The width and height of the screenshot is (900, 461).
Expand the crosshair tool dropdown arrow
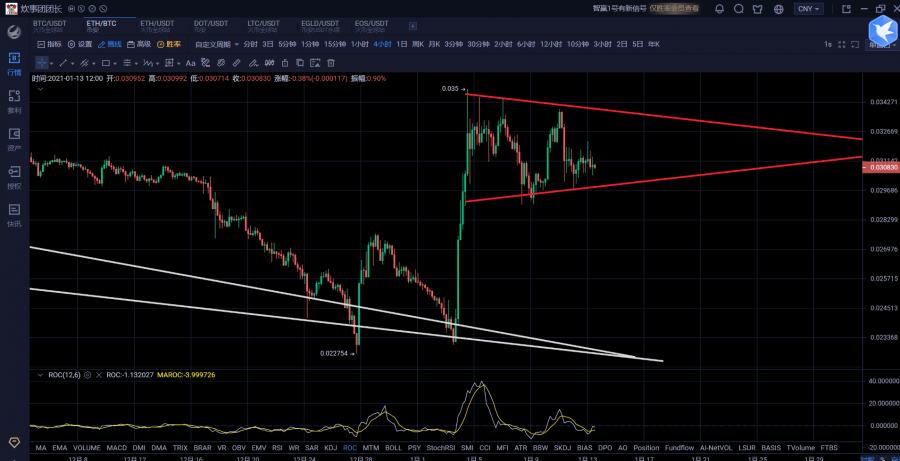tap(52, 63)
